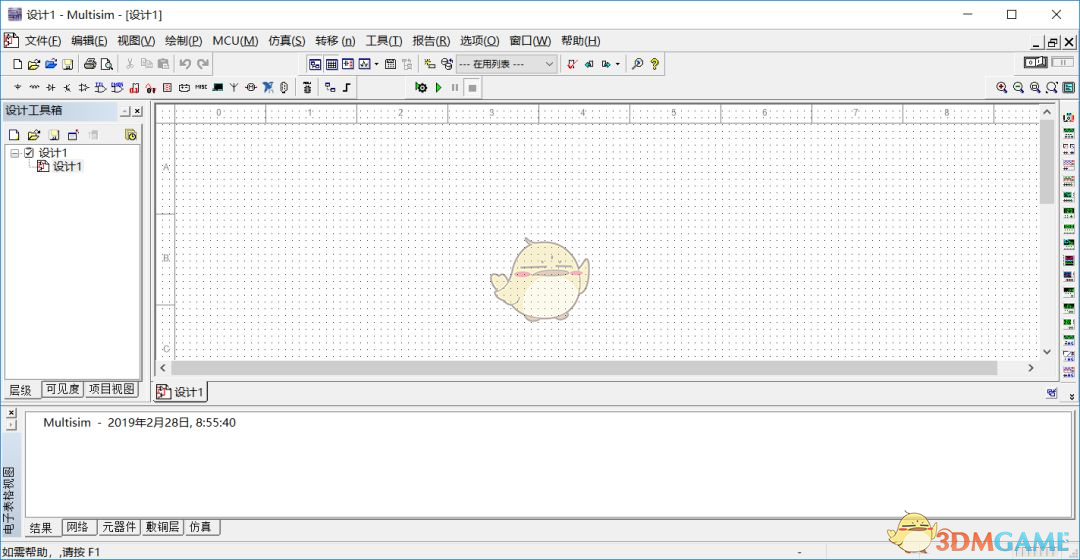Zoom to fit the page
Image resolution: width=1080 pixels, height=560 pixels.
pos(1052,87)
